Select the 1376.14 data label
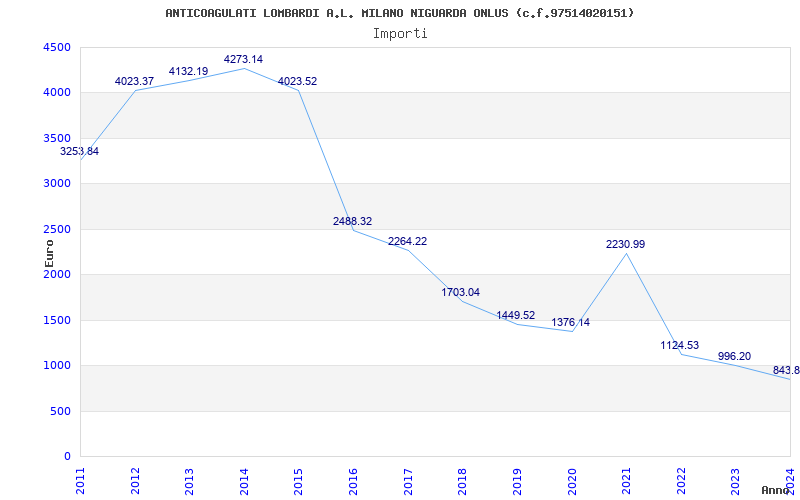Image resolution: width=800 pixels, height=500 pixels. coord(570,322)
